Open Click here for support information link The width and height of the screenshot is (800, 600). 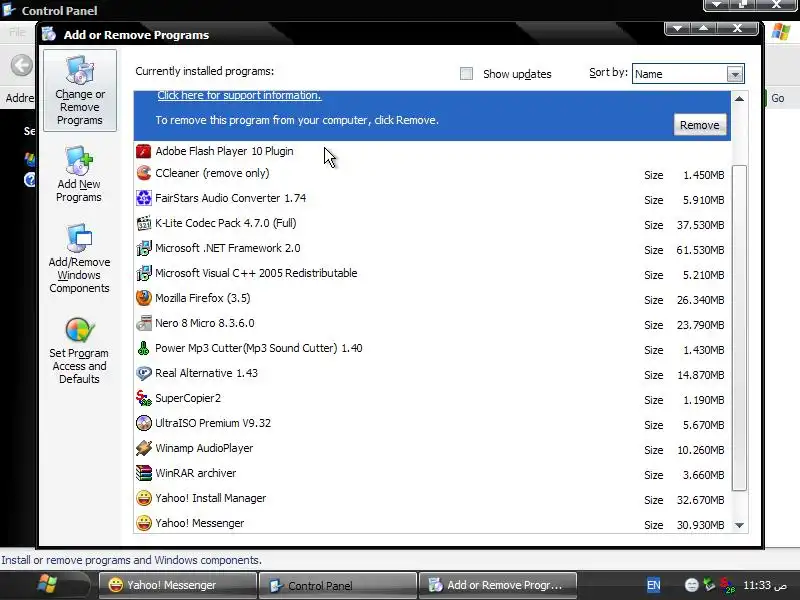239,95
